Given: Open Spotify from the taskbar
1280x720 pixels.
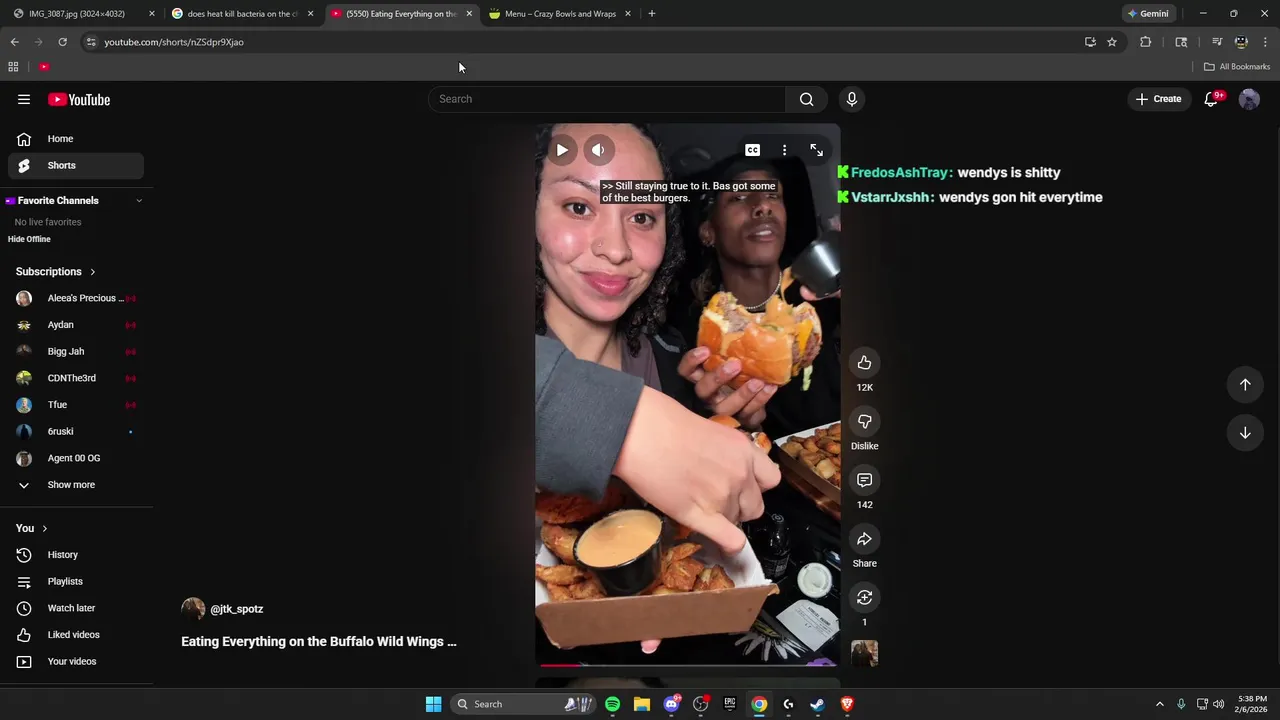Looking at the screenshot, I should pos(613,704).
